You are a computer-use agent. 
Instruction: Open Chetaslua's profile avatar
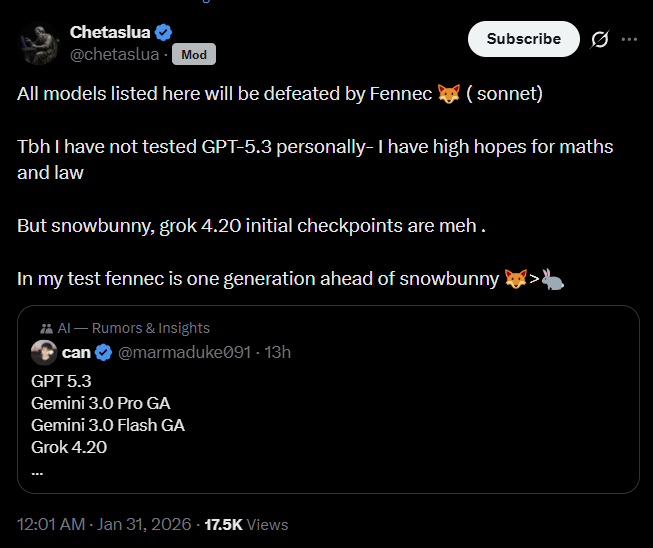pos(37,43)
